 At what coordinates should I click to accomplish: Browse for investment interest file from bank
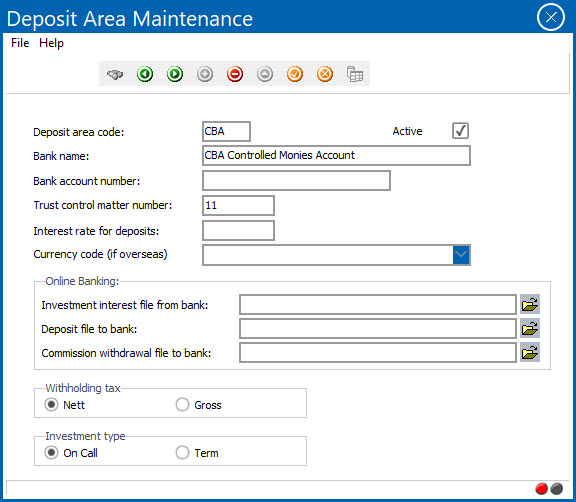(530, 304)
